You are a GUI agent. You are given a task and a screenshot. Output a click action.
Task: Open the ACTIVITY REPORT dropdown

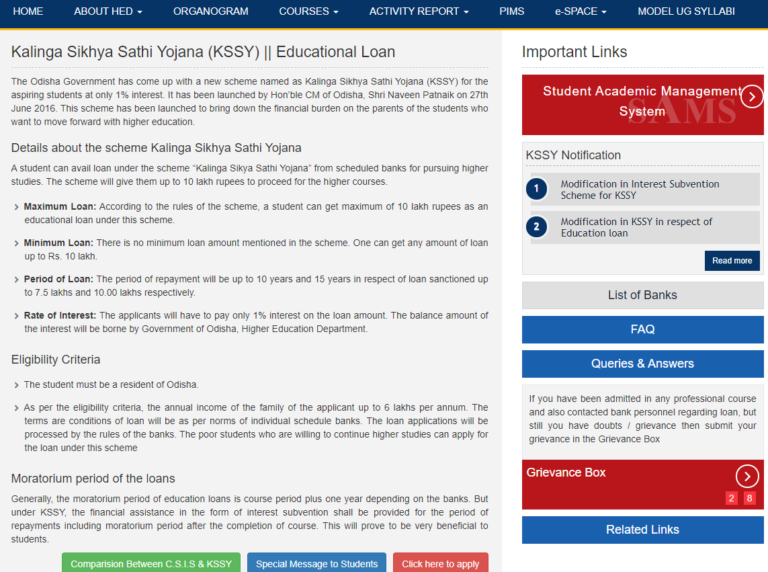point(419,11)
